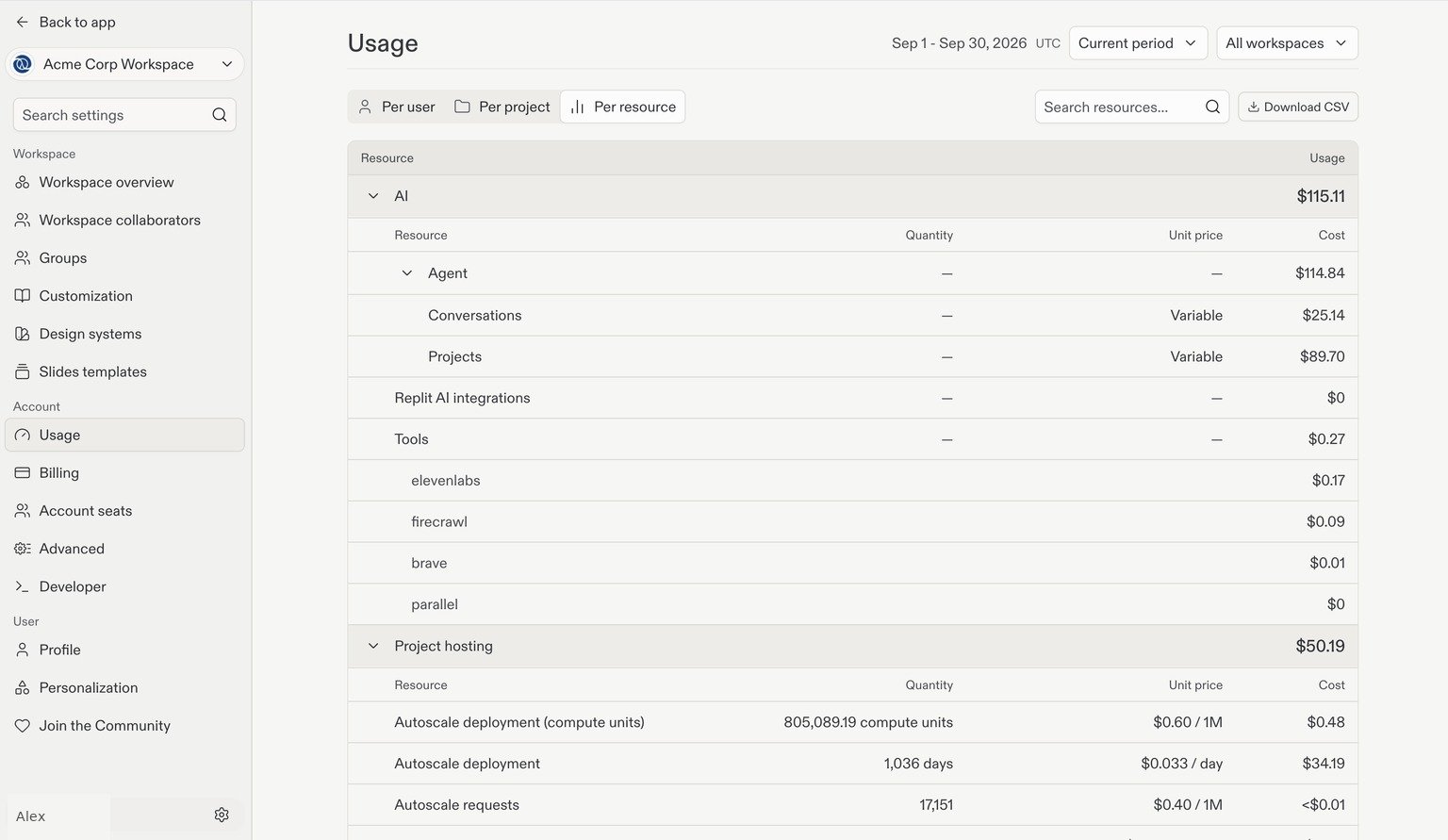Screen dimensions: 1448x840
Task: Collapse the Project hosting section
Action: point(373,646)
